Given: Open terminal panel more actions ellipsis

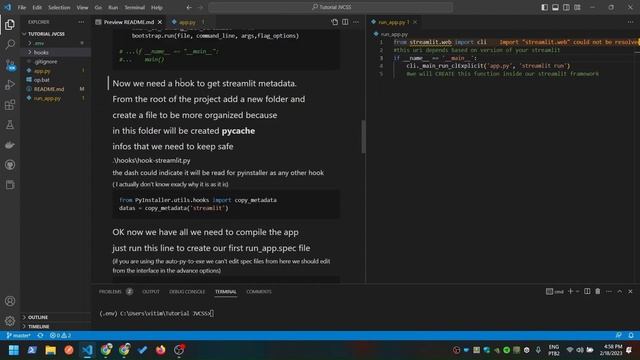Looking at the screenshot, I should (x=609, y=291).
